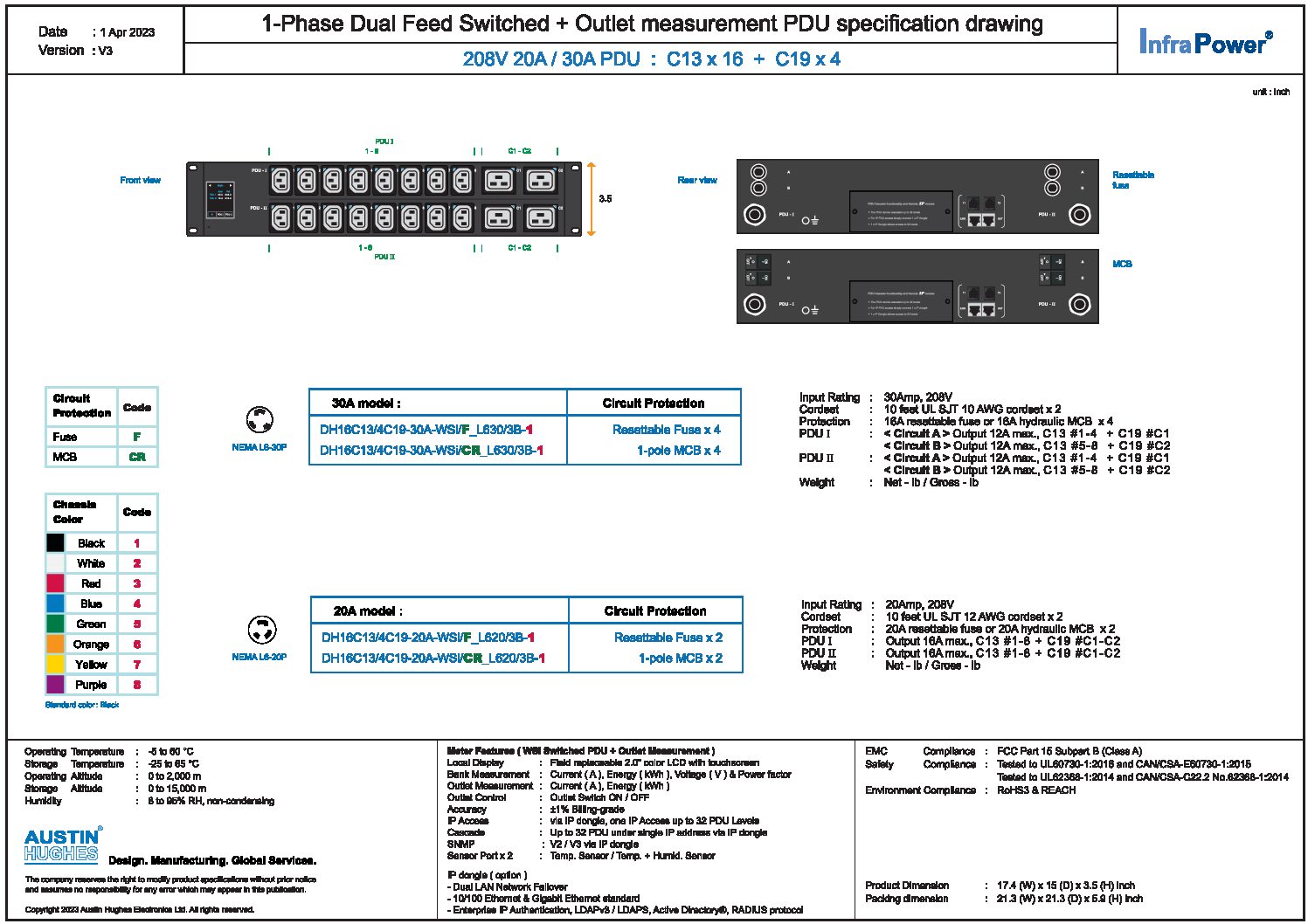The image size is (1308, 924).
Task: Select the Purple chassis color swatch
Action: tap(55, 685)
